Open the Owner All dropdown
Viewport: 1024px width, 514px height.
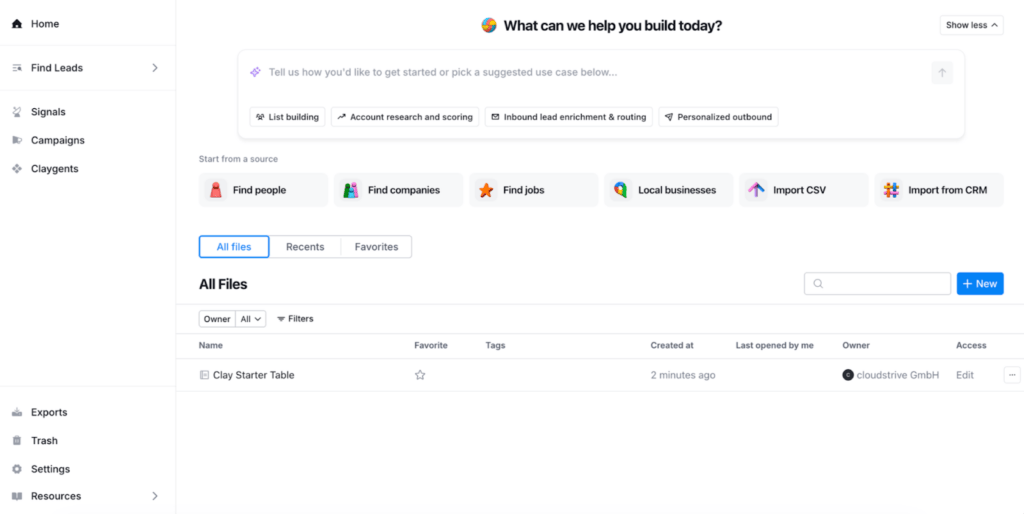point(251,319)
